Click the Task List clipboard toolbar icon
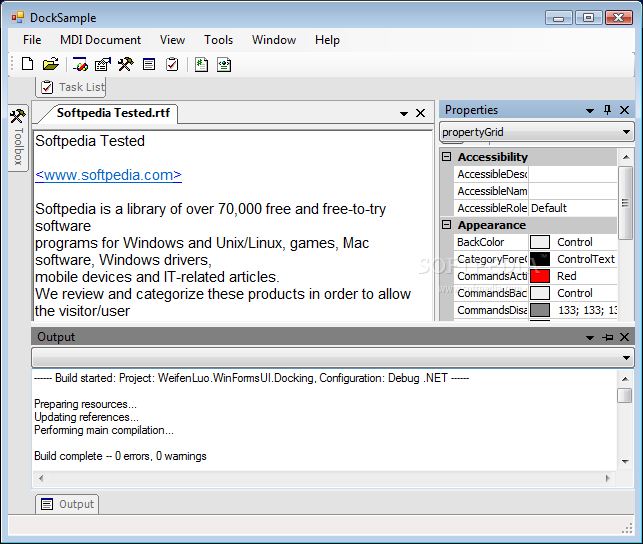This screenshot has width=643, height=544. (x=172, y=64)
